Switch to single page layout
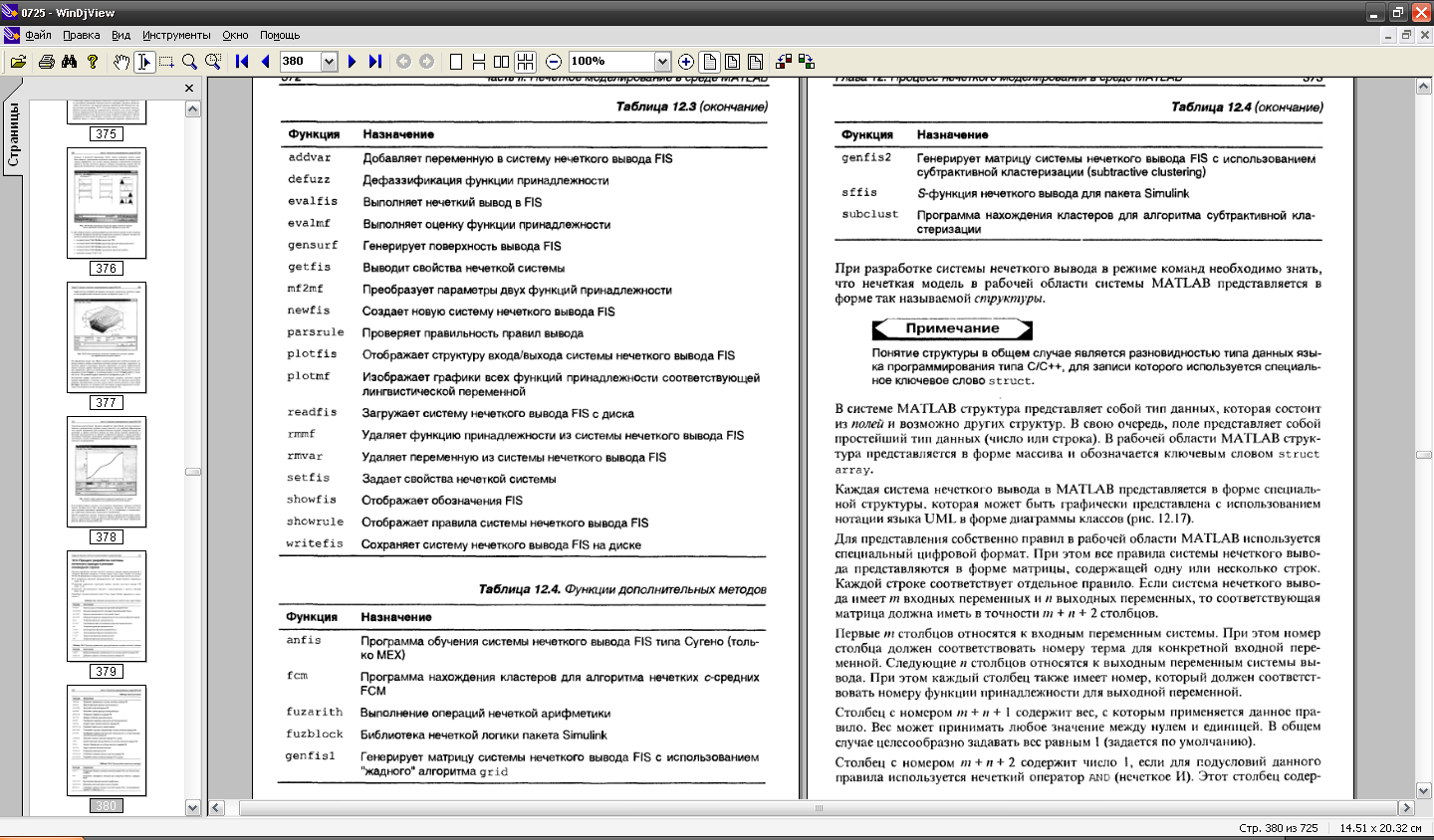The height and width of the screenshot is (840, 1434). click(x=456, y=62)
